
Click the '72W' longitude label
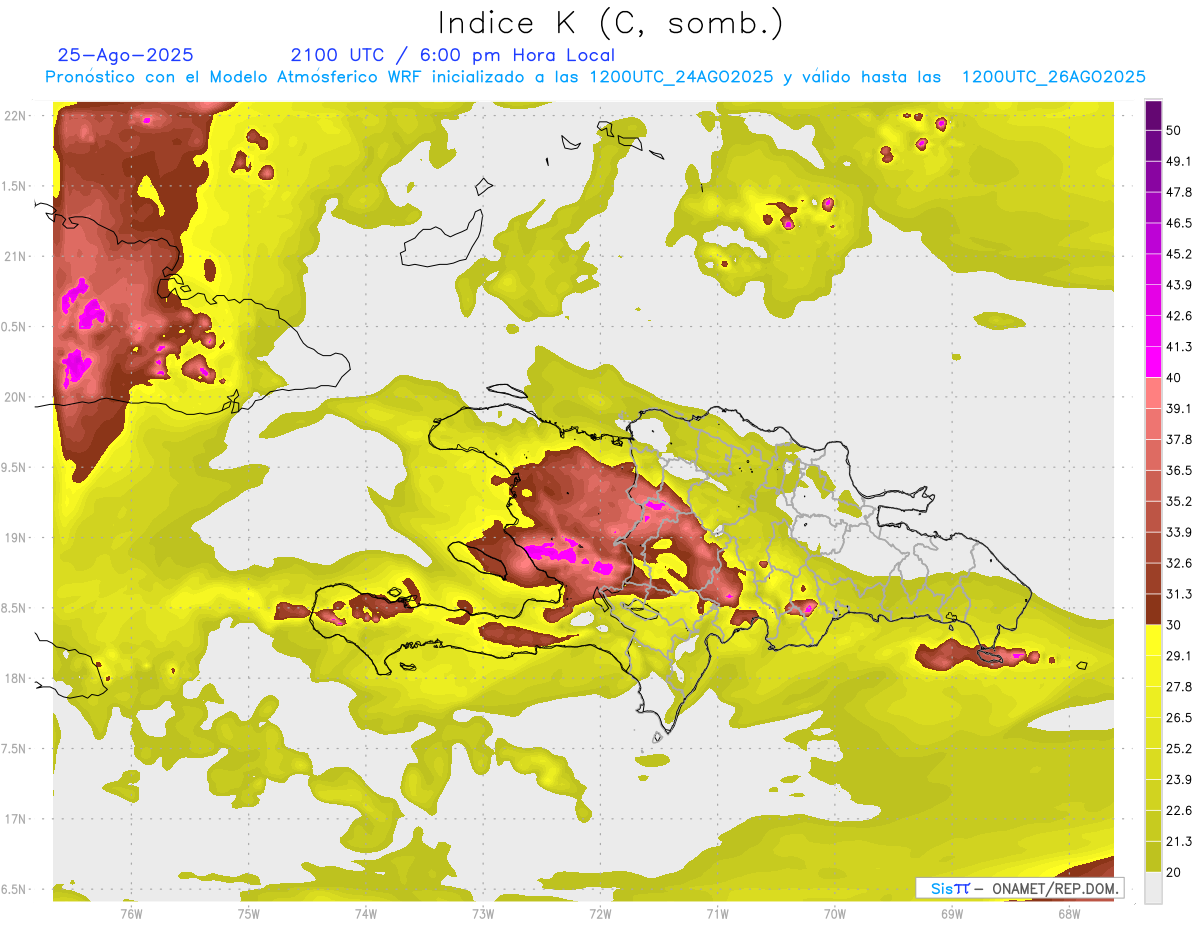600,913
